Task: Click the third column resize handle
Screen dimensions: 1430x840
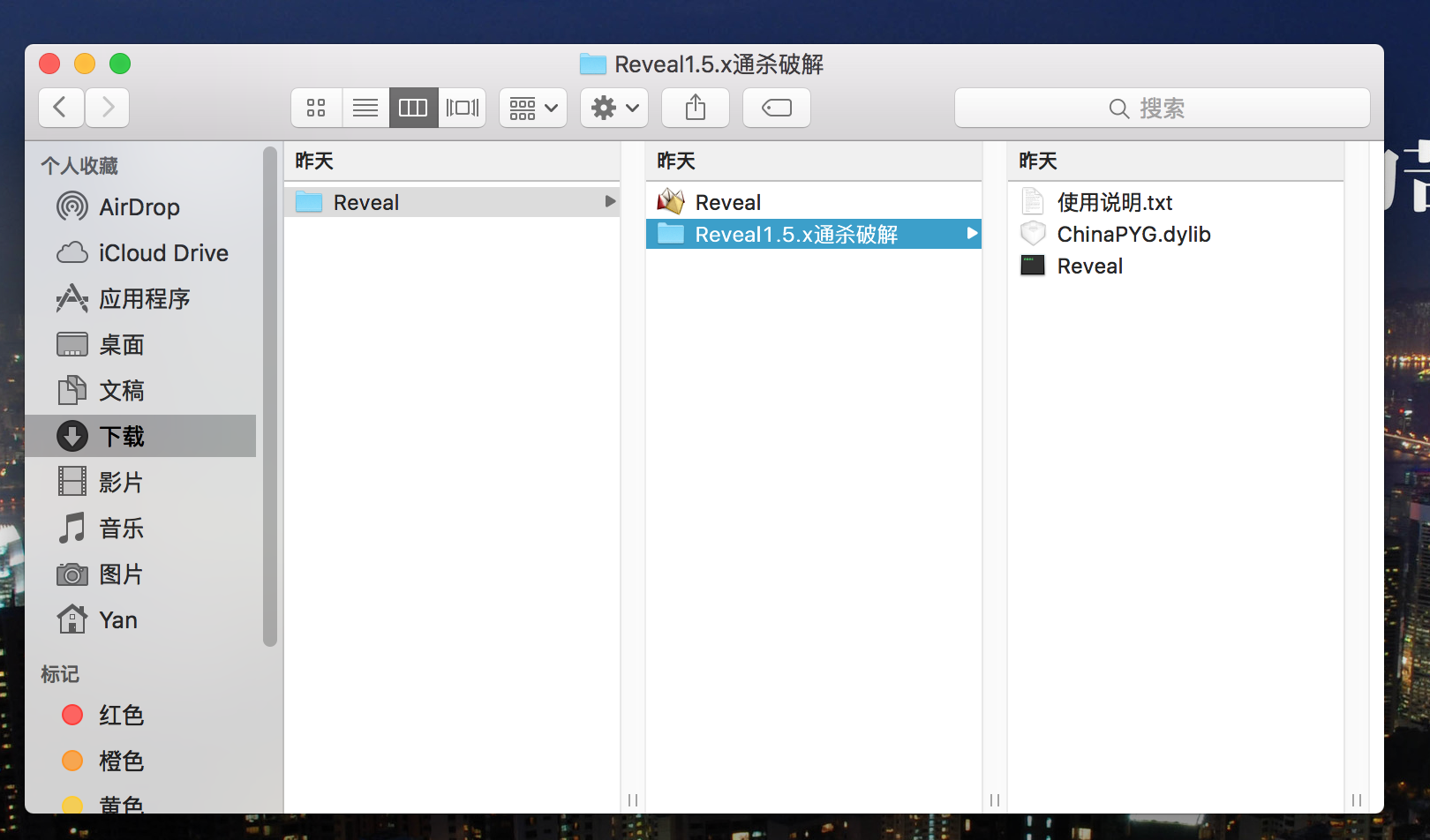Action: click(x=1357, y=800)
